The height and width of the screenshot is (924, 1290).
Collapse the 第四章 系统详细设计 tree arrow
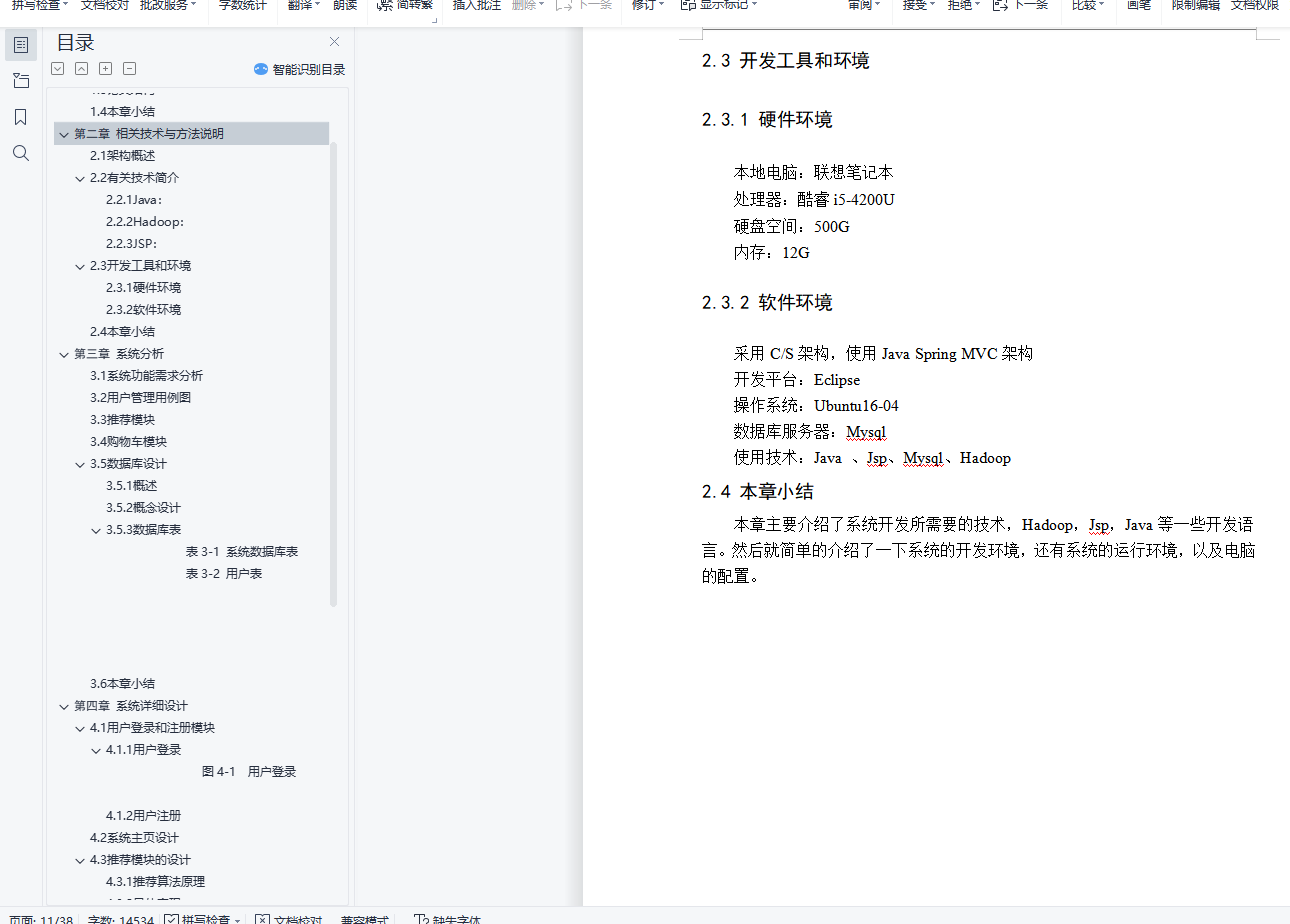pyautogui.click(x=64, y=706)
